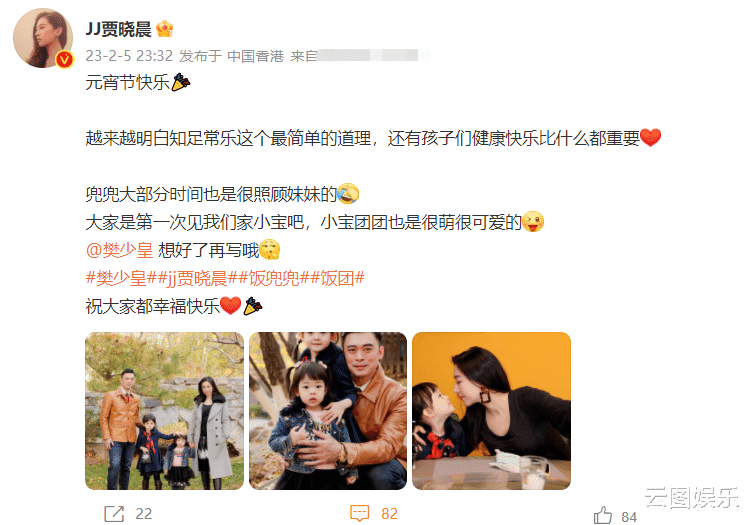Open the family-of-four outdoor photo

(x=164, y=411)
